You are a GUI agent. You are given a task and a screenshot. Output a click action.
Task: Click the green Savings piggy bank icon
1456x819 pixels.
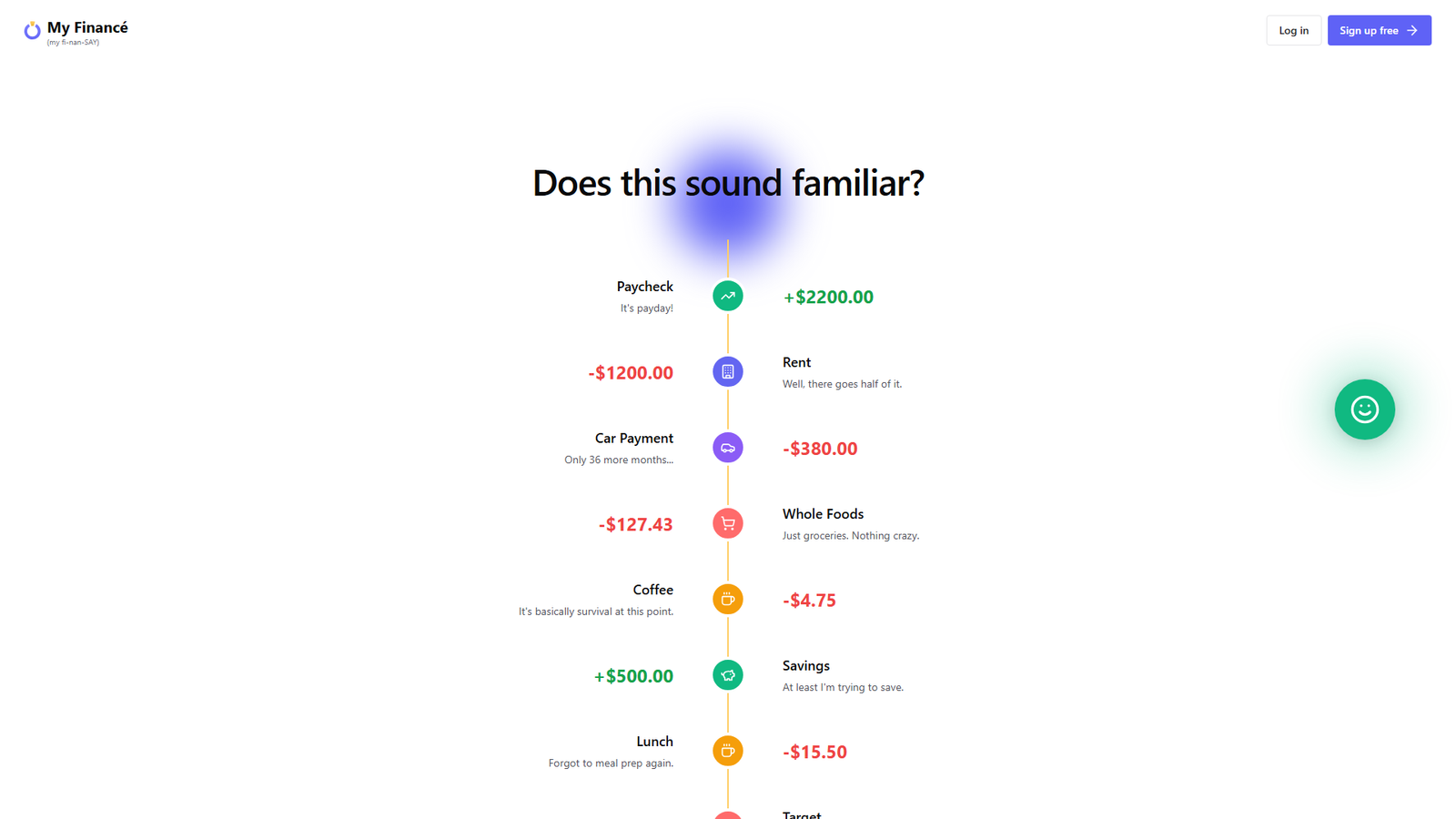pyautogui.click(x=728, y=675)
